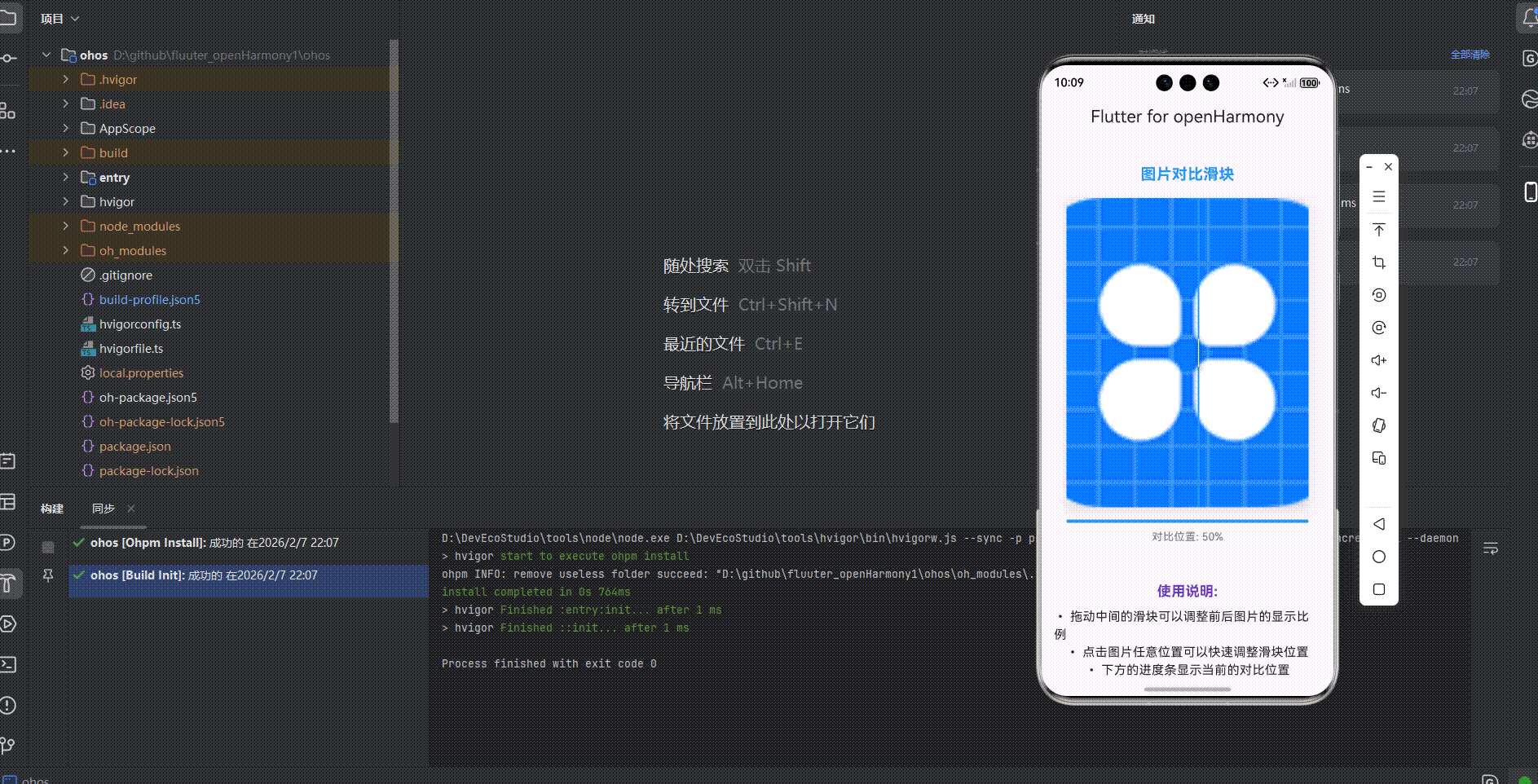Decrease emulator volume
1538x784 pixels.
tap(1379, 393)
